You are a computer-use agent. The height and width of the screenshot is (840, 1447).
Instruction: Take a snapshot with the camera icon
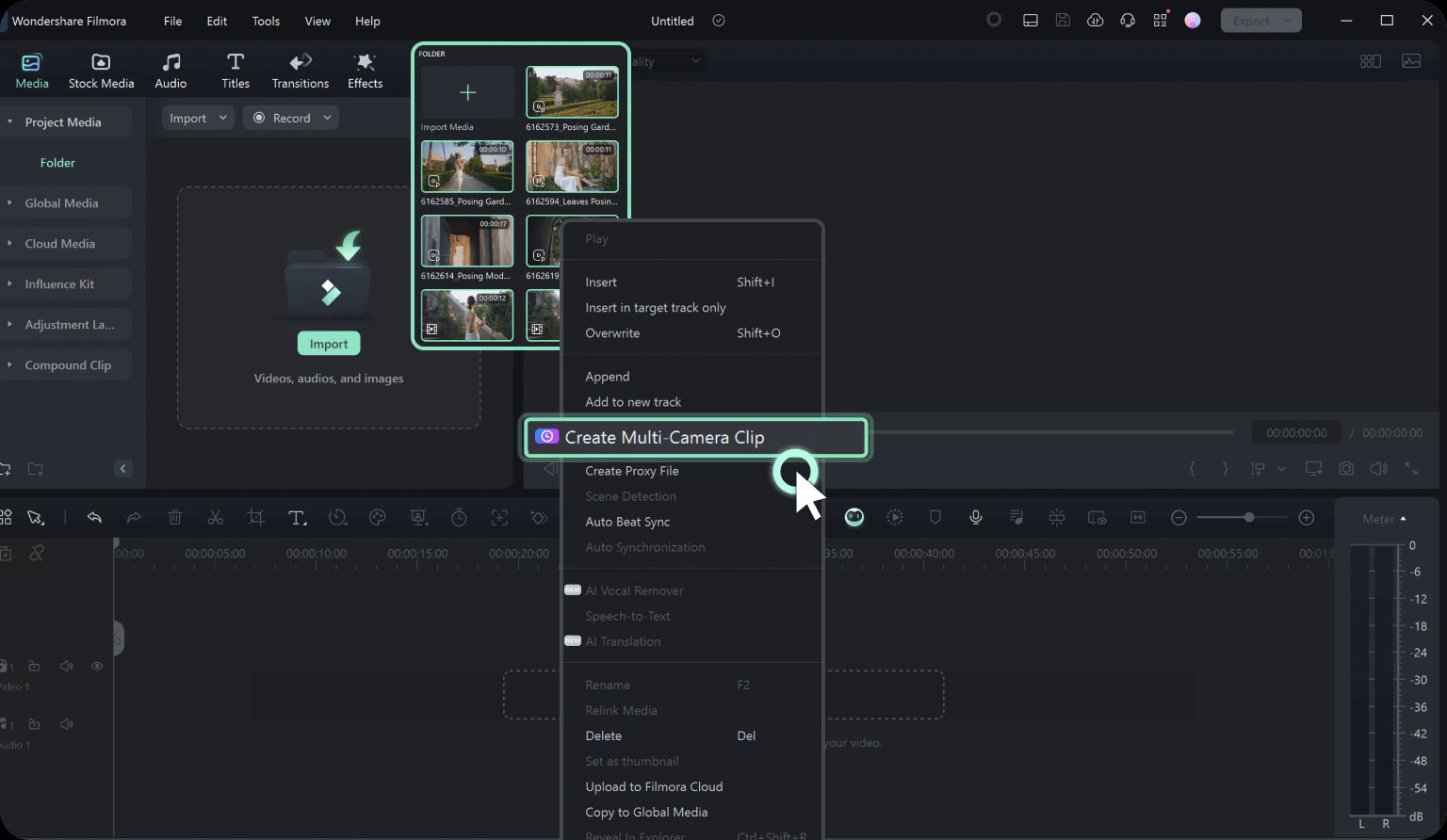(x=1346, y=468)
